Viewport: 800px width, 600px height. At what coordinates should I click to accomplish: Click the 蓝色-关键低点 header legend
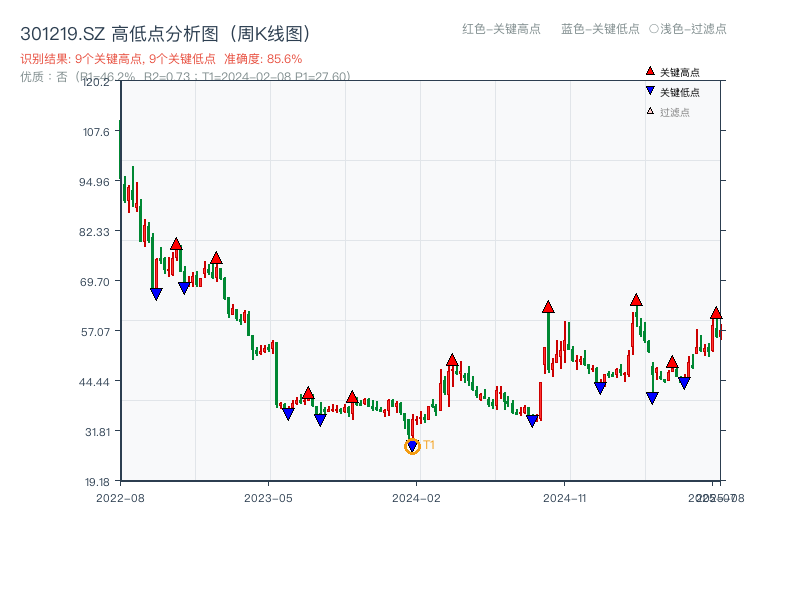[600, 29]
